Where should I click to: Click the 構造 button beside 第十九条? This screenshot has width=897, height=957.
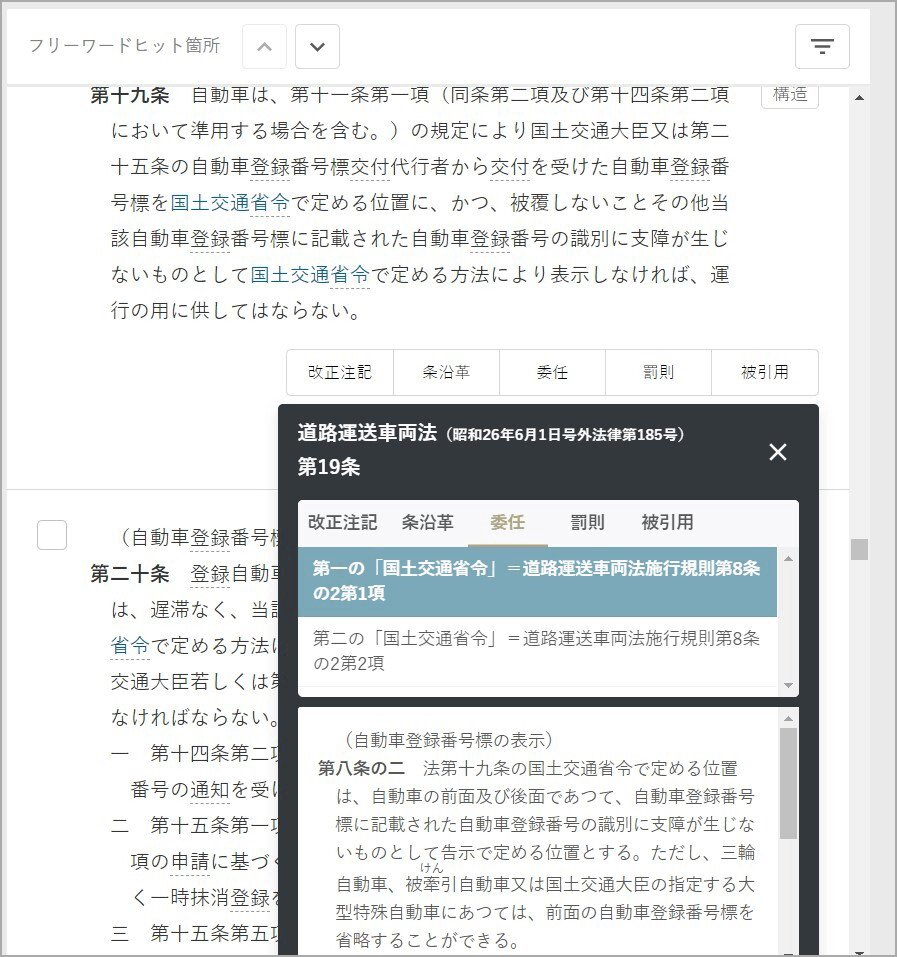coord(790,95)
